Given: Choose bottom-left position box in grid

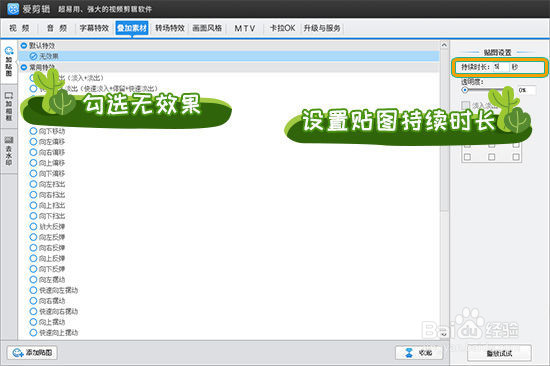Looking at the screenshot, I should 467,157.
